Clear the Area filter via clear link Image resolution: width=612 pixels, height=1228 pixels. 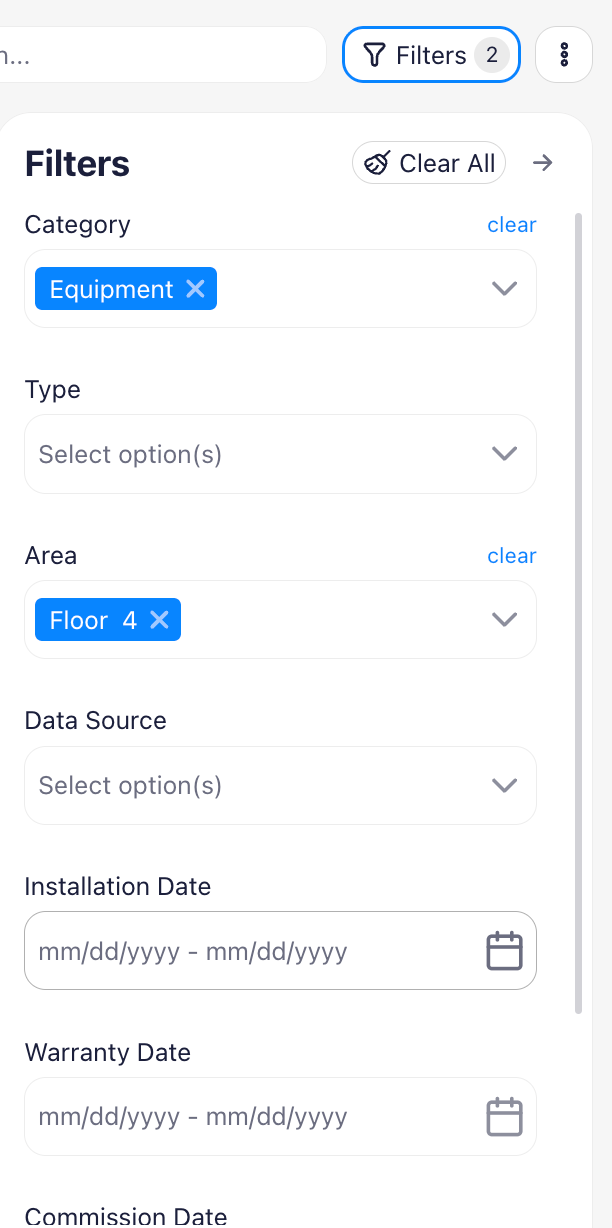[512, 556]
